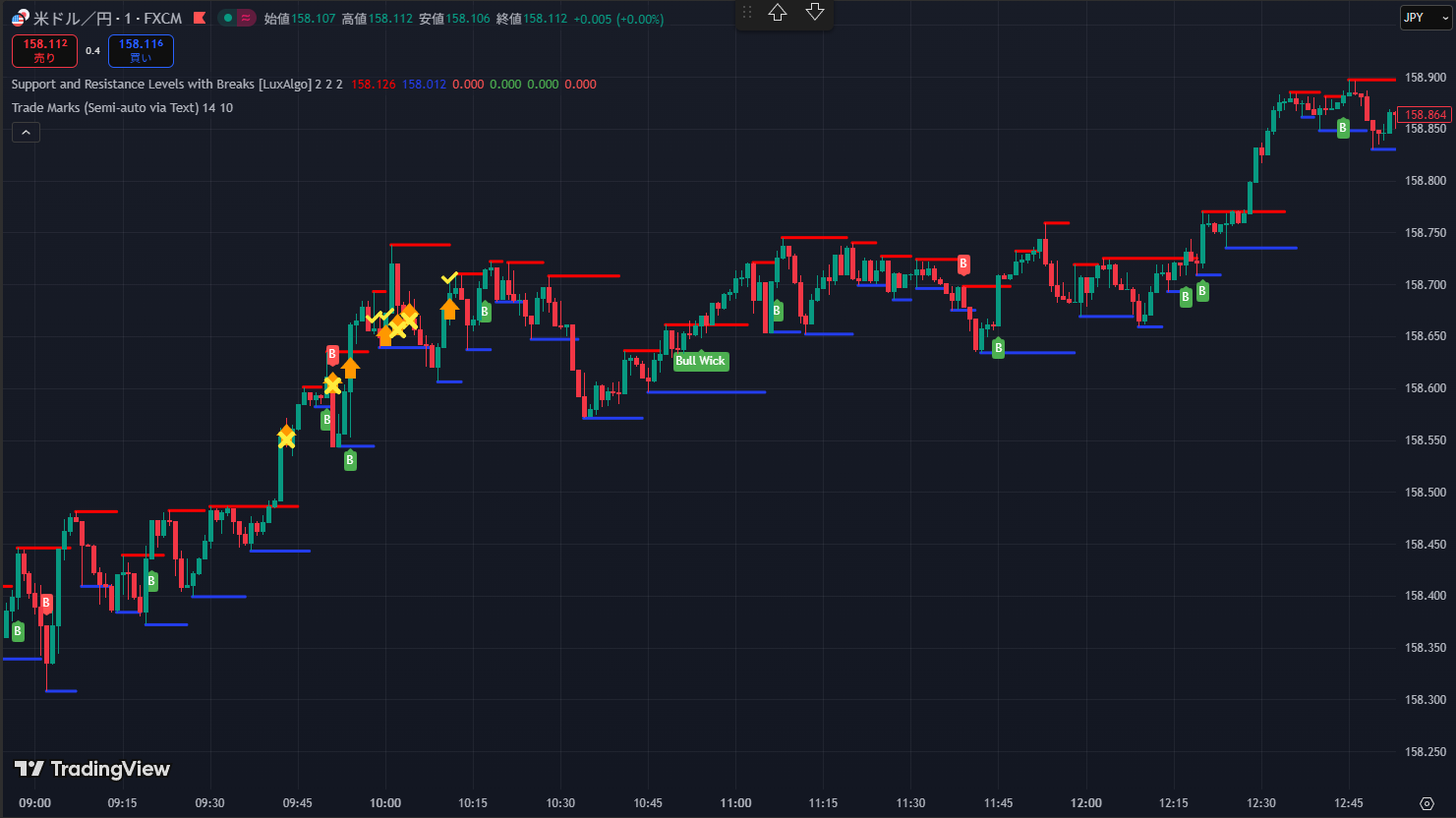This screenshot has width=1456, height=818.
Task: Click the 11:00 mark on time axis
Action: (x=735, y=803)
